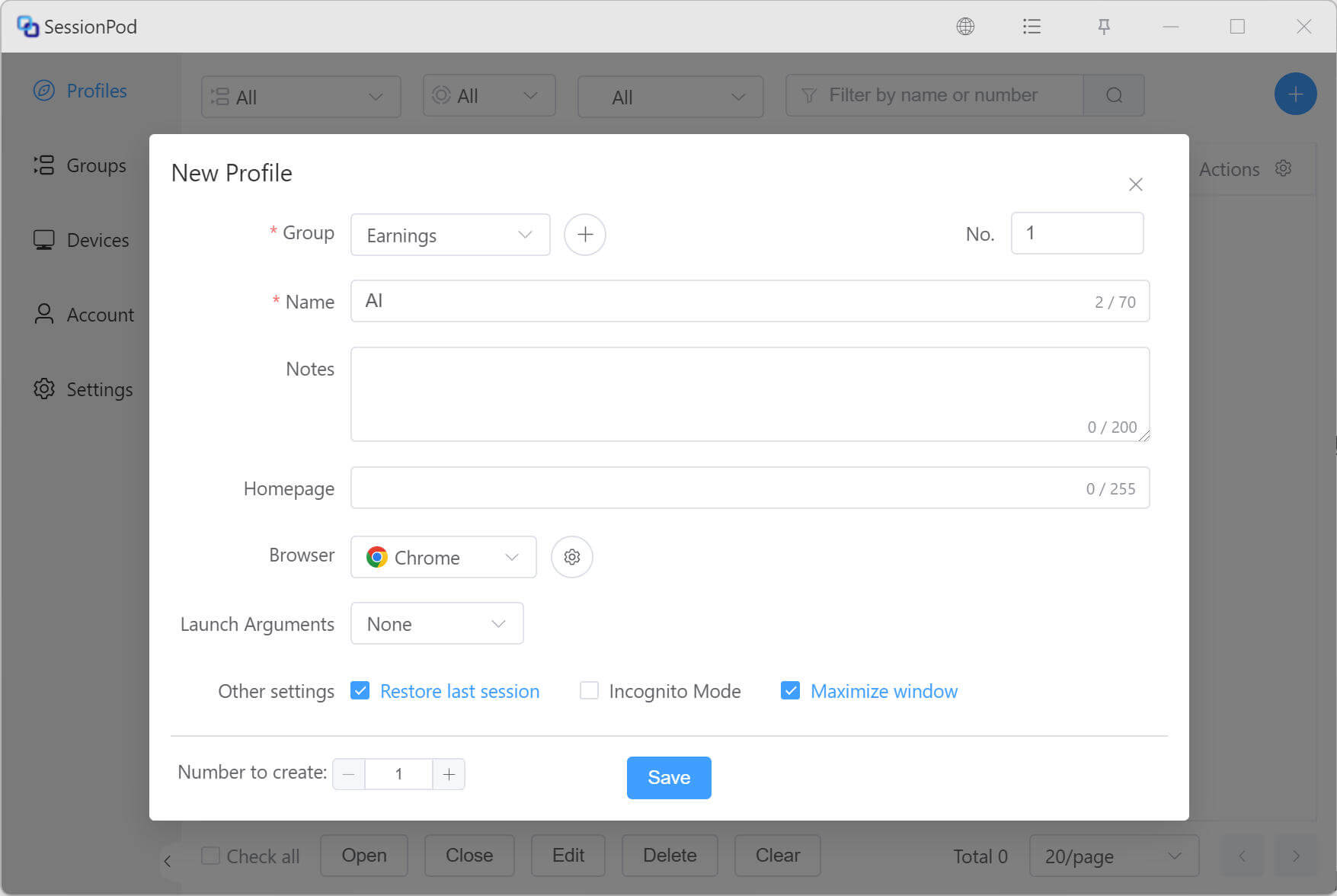The image size is (1337, 896).
Task: Open the Devices section in sidebar
Action: coord(82,240)
